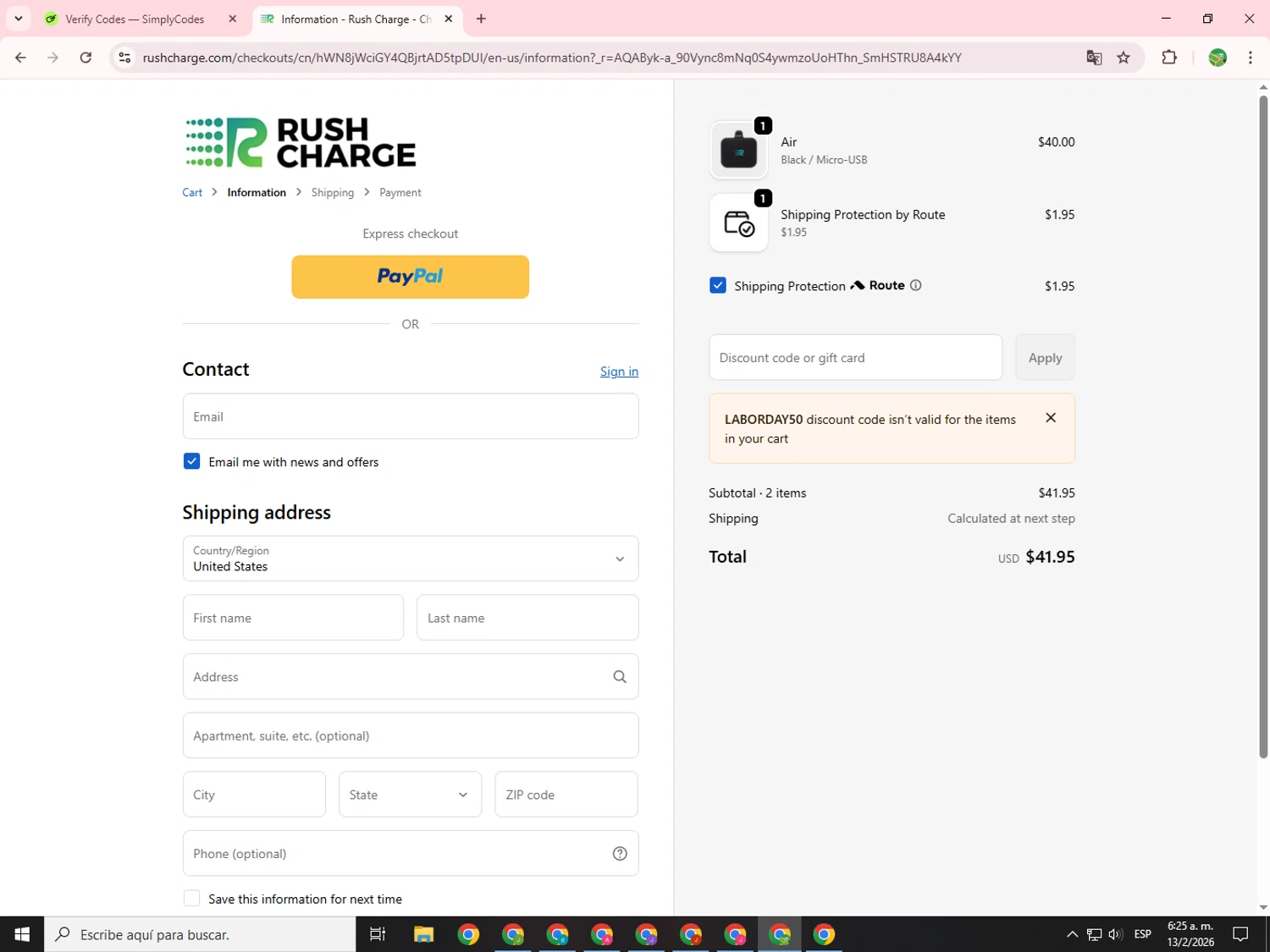Open the Windows Start menu

click(x=22, y=934)
